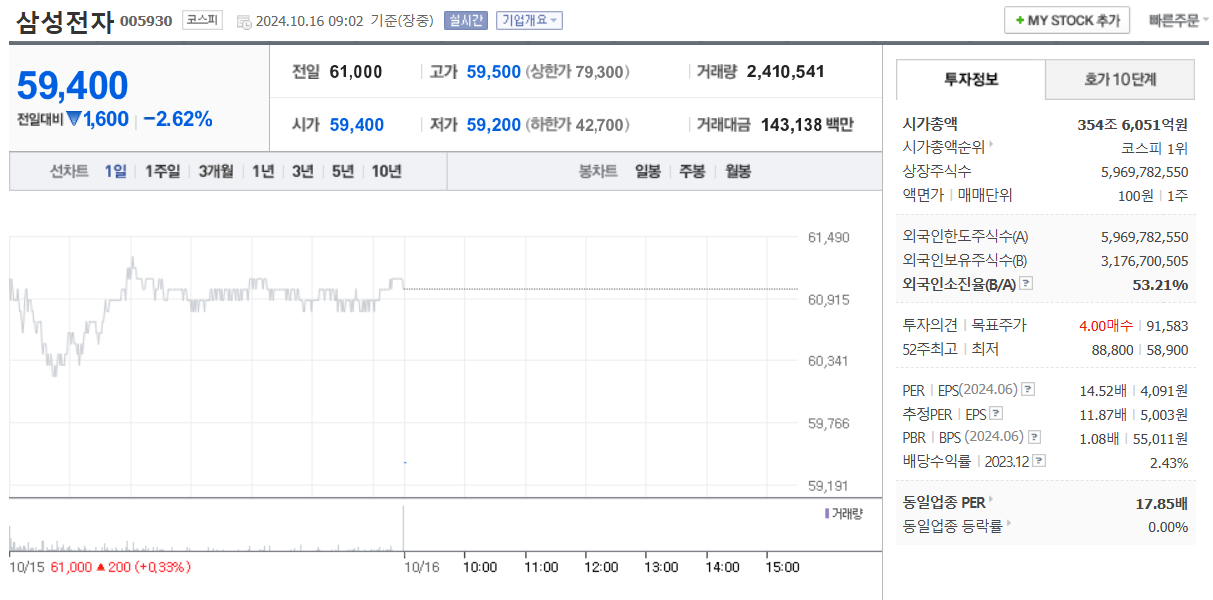Open the 기업개요 dropdown

click(530, 20)
